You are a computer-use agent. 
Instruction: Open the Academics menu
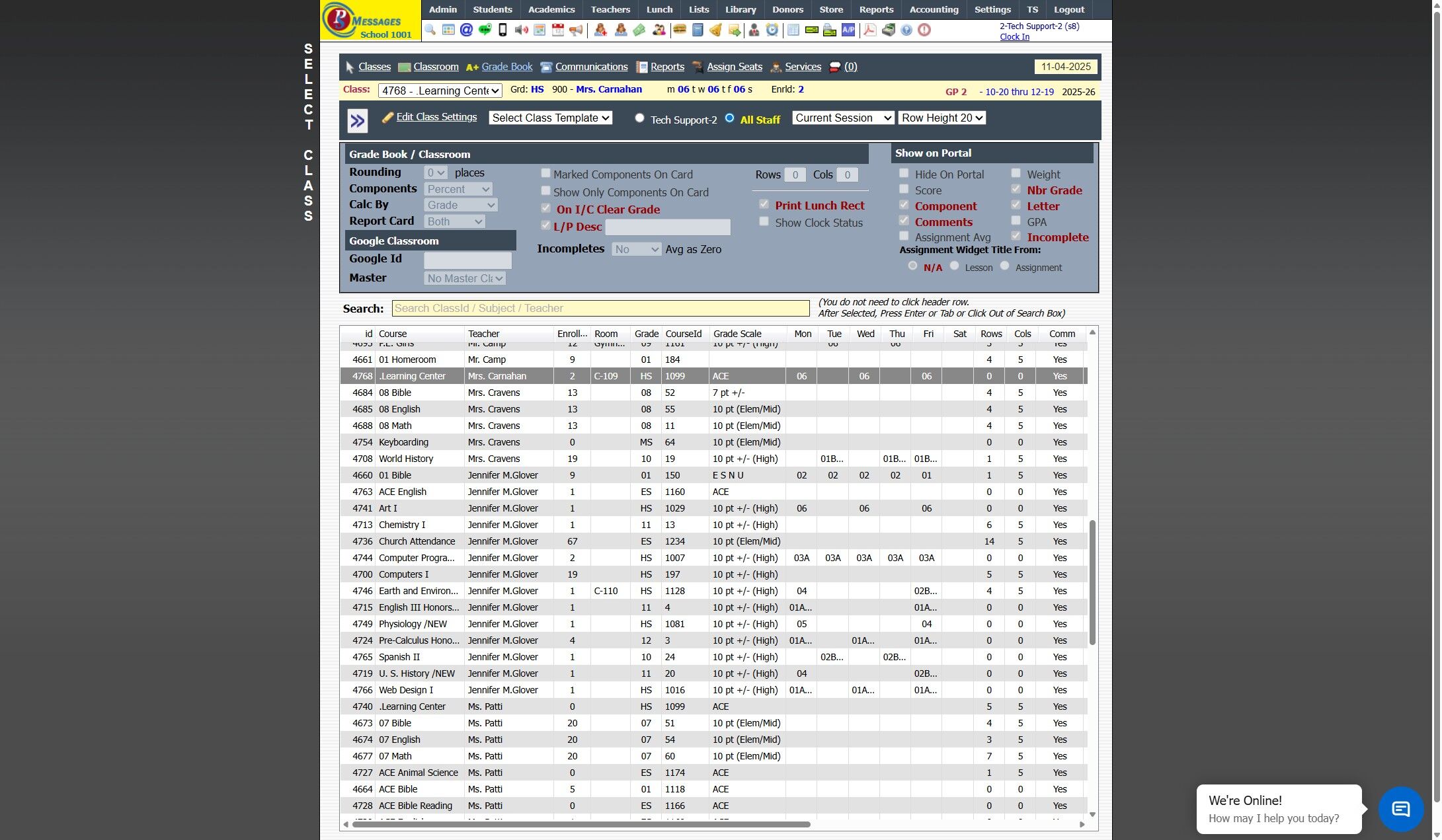point(551,10)
